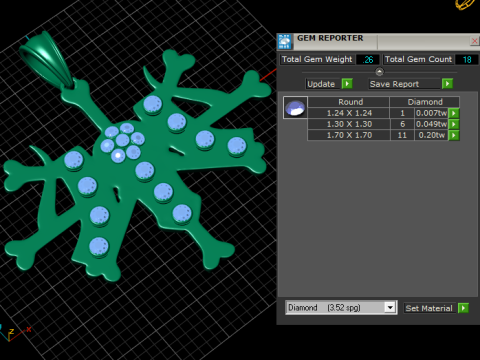Click the pendant bail loop in viewport
This screenshot has width=480, height=360.
click(46, 60)
